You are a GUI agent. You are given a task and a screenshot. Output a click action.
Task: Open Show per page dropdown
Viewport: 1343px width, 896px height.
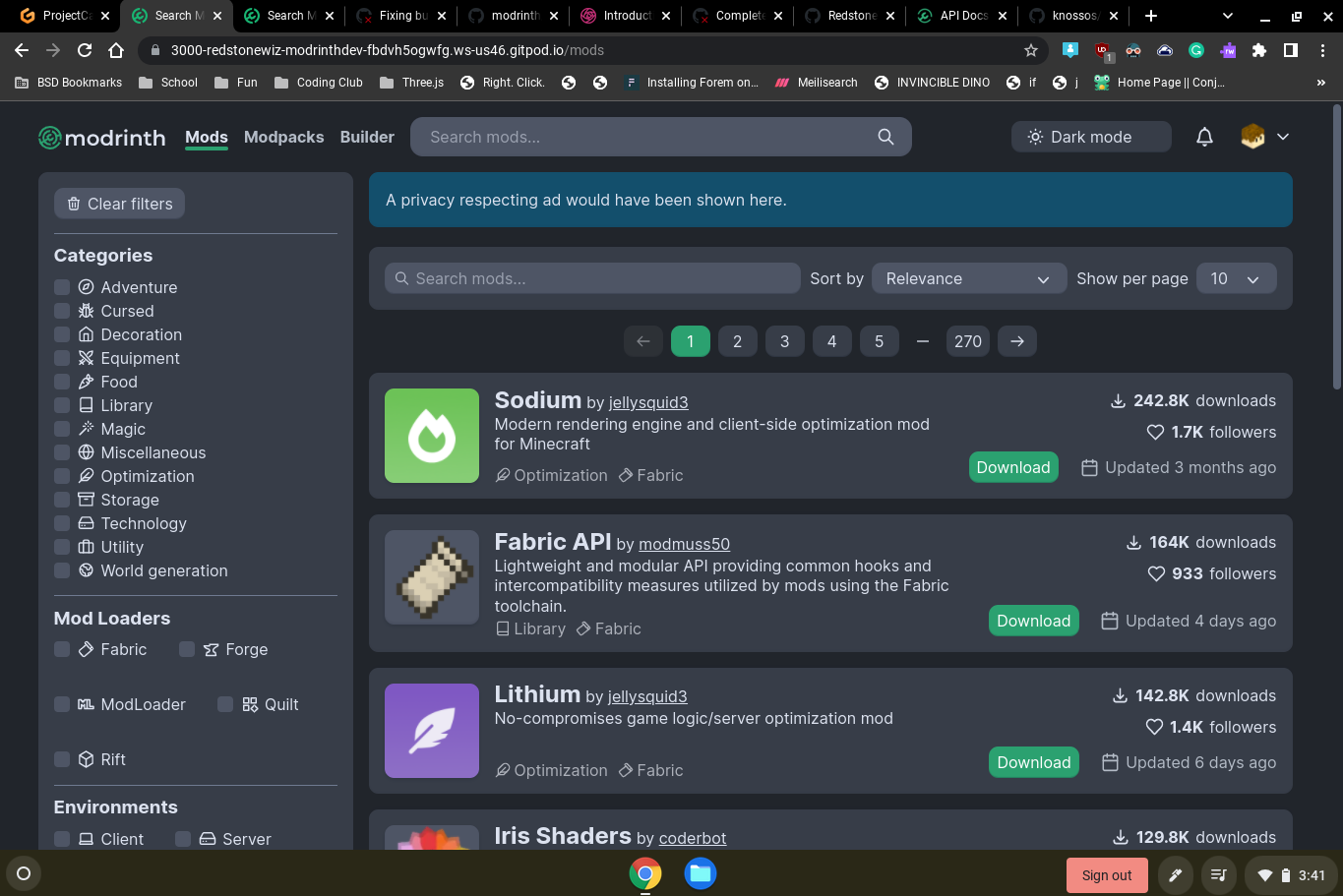[x=1237, y=278]
